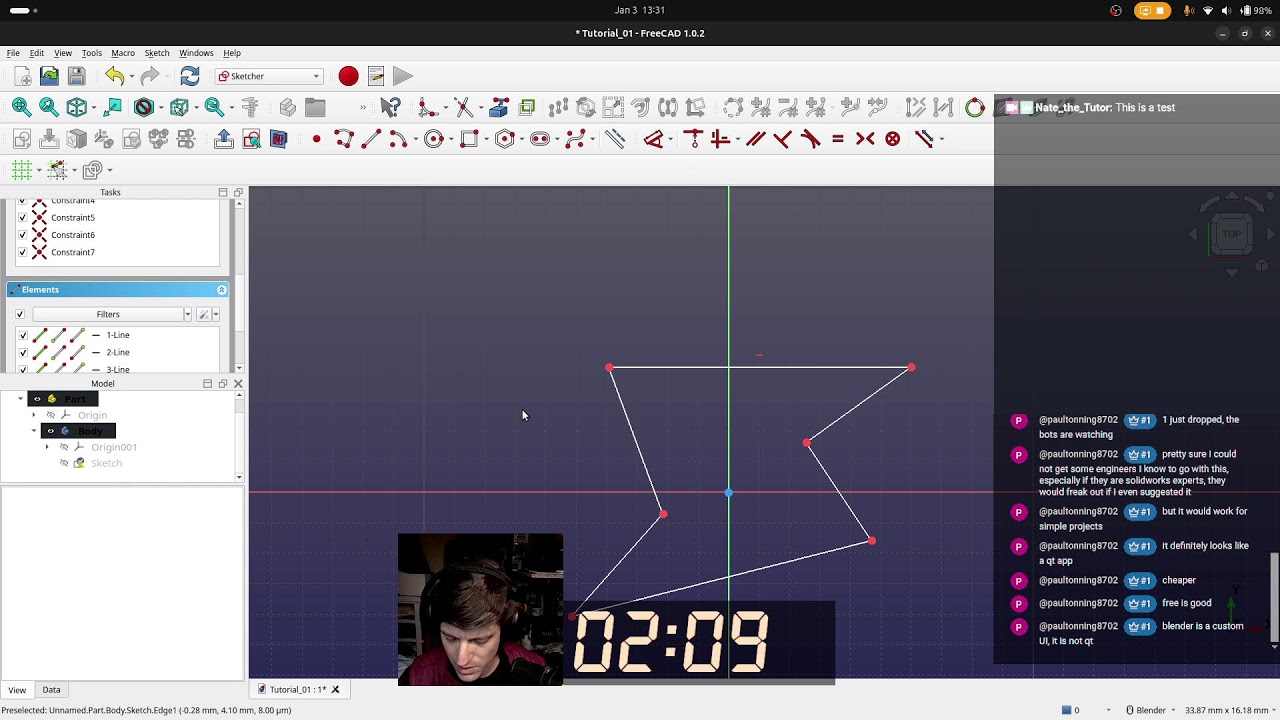Select the Create Line tool

[x=371, y=139]
